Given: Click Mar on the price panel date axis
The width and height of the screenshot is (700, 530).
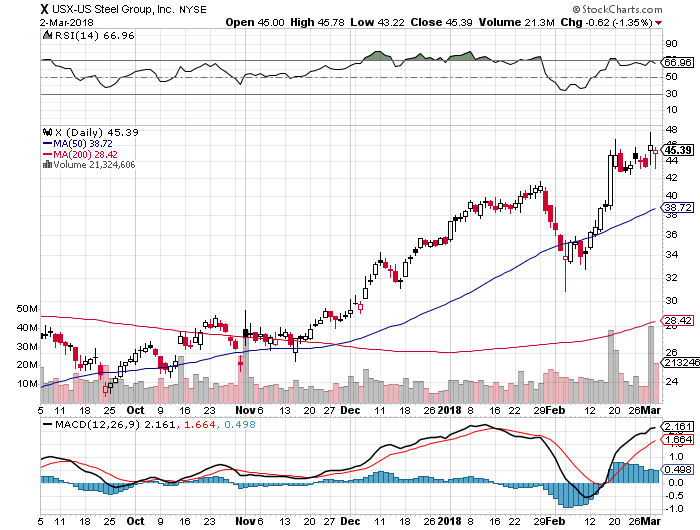Looking at the screenshot, I should coord(651,410).
